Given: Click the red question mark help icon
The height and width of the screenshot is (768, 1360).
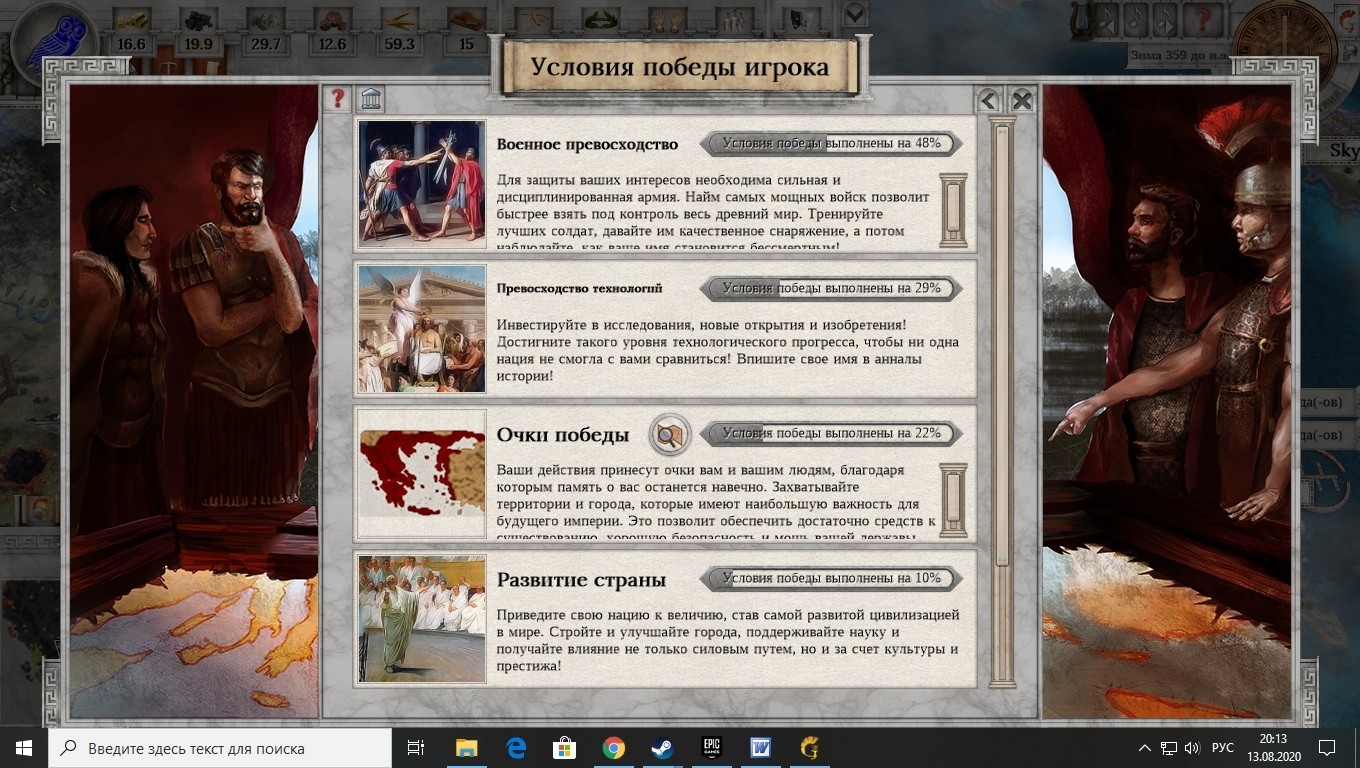Looking at the screenshot, I should point(338,99).
